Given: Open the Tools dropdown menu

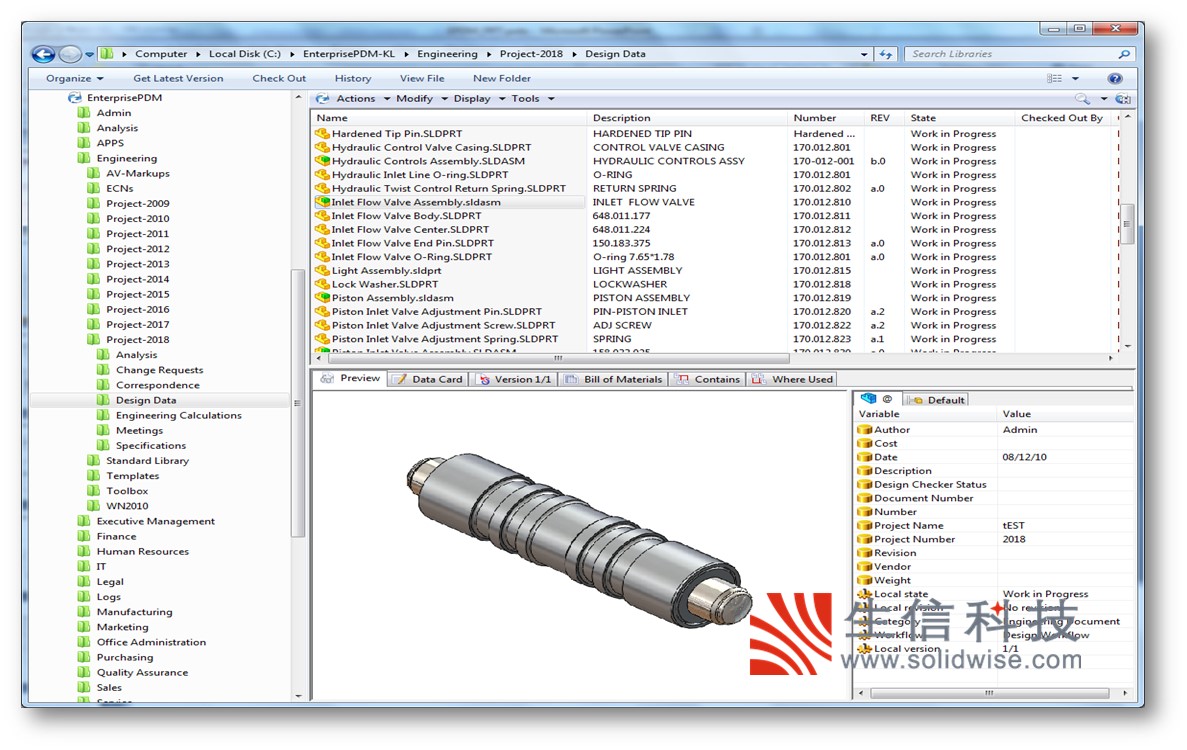Looking at the screenshot, I should [x=532, y=99].
